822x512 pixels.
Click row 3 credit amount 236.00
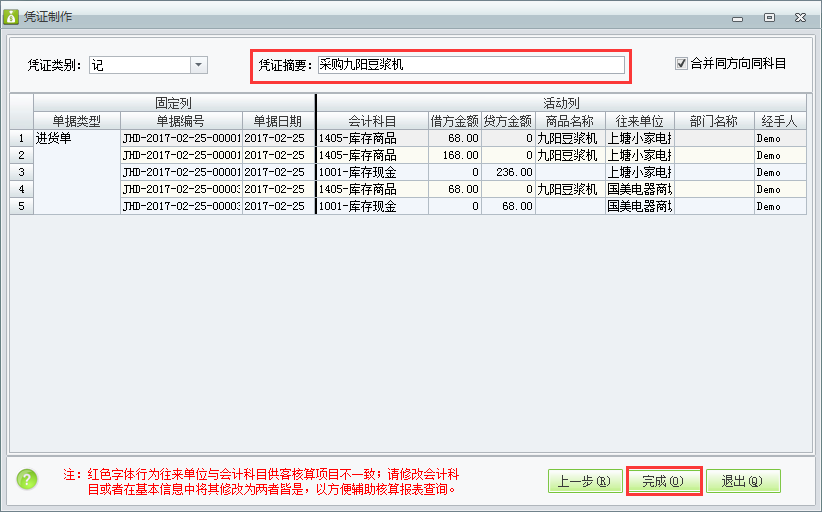(508, 172)
